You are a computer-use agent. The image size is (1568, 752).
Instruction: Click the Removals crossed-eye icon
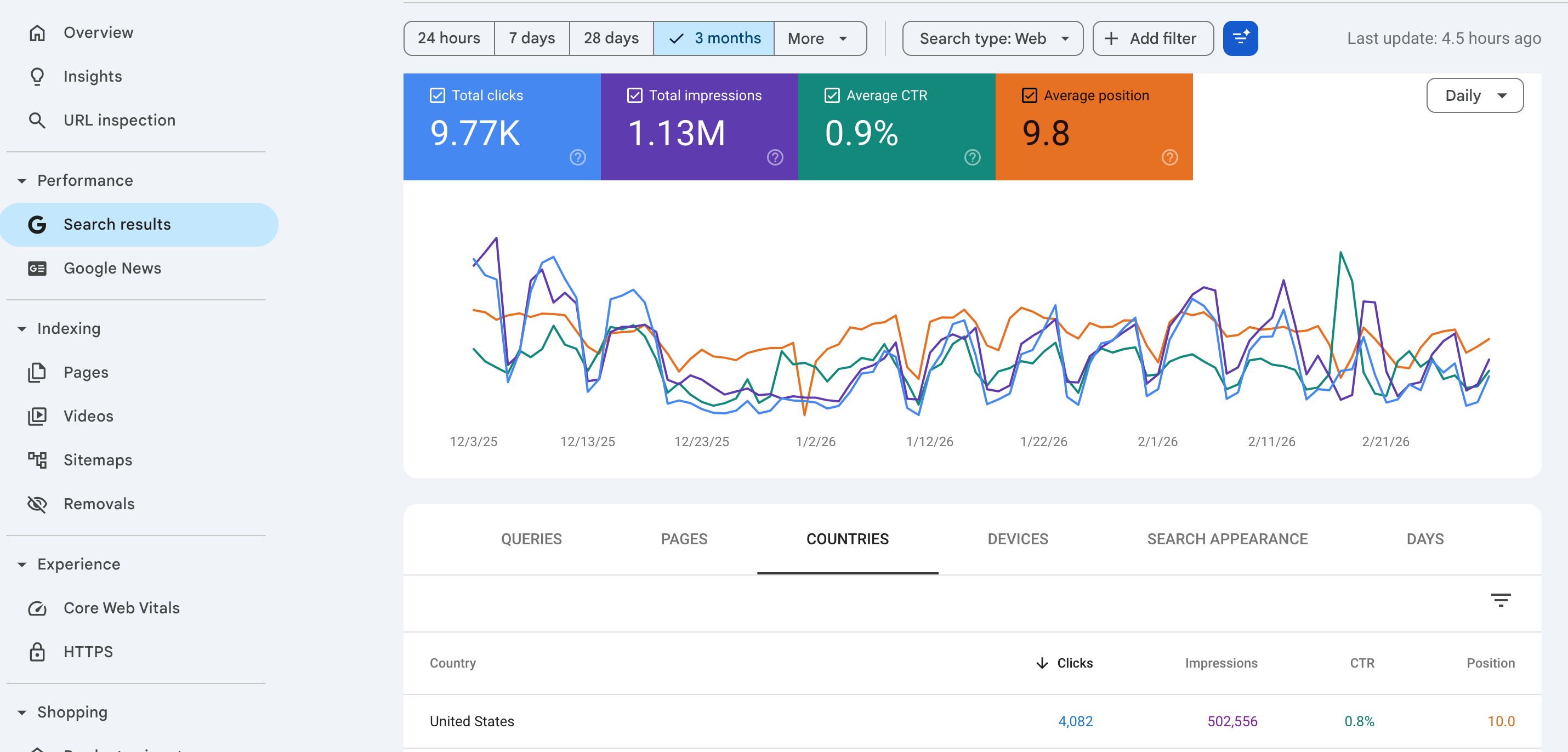point(37,504)
